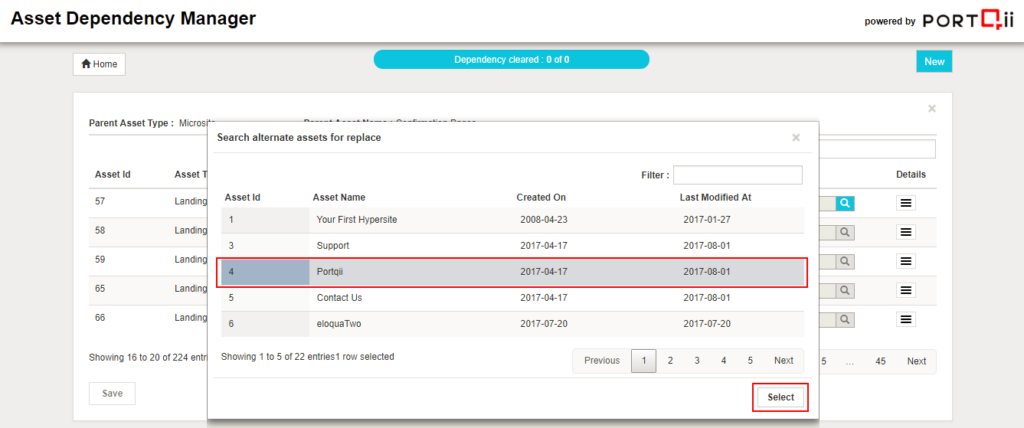
Task: Click the New button
Action: tap(934, 62)
